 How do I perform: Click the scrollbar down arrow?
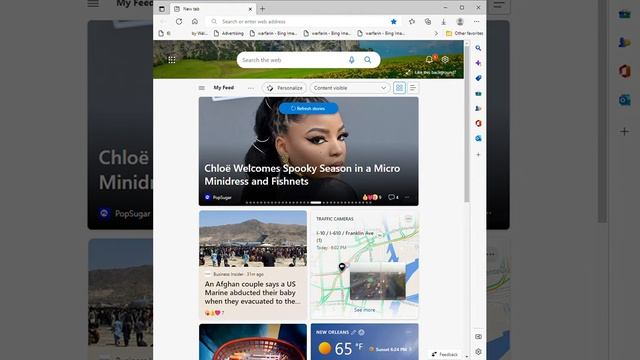(x=467, y=356)
